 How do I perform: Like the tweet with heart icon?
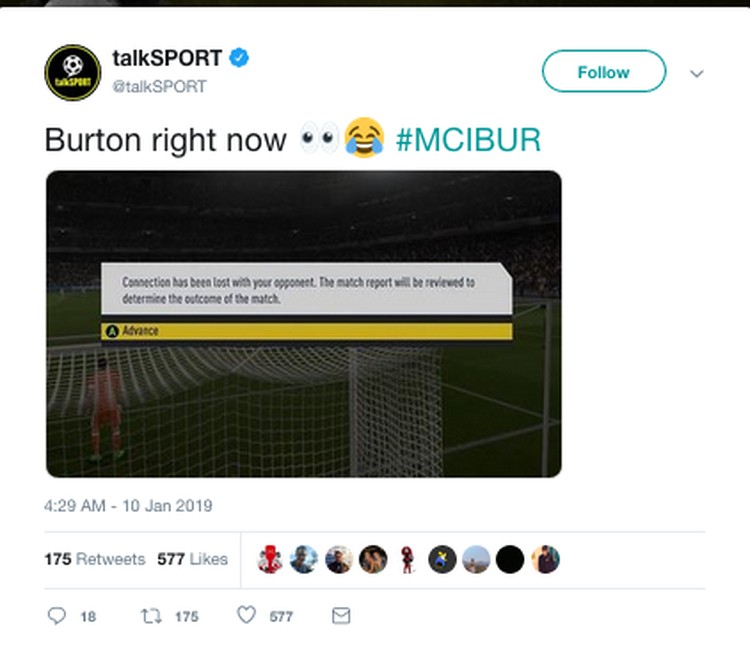[247, 615]
